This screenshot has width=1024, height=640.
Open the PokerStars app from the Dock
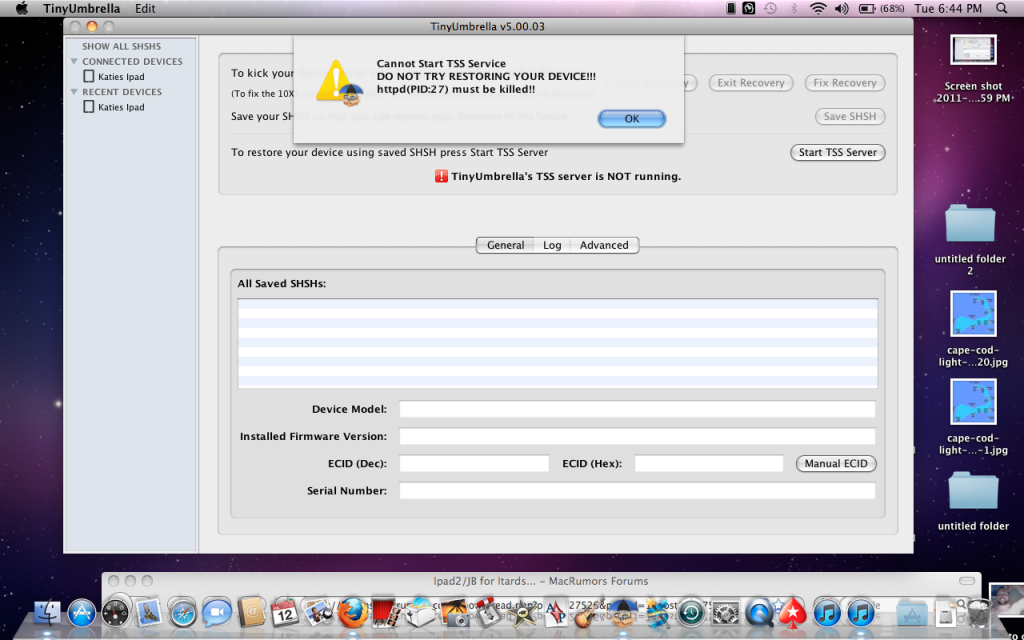pyautogui.click(x=792, y=614)
